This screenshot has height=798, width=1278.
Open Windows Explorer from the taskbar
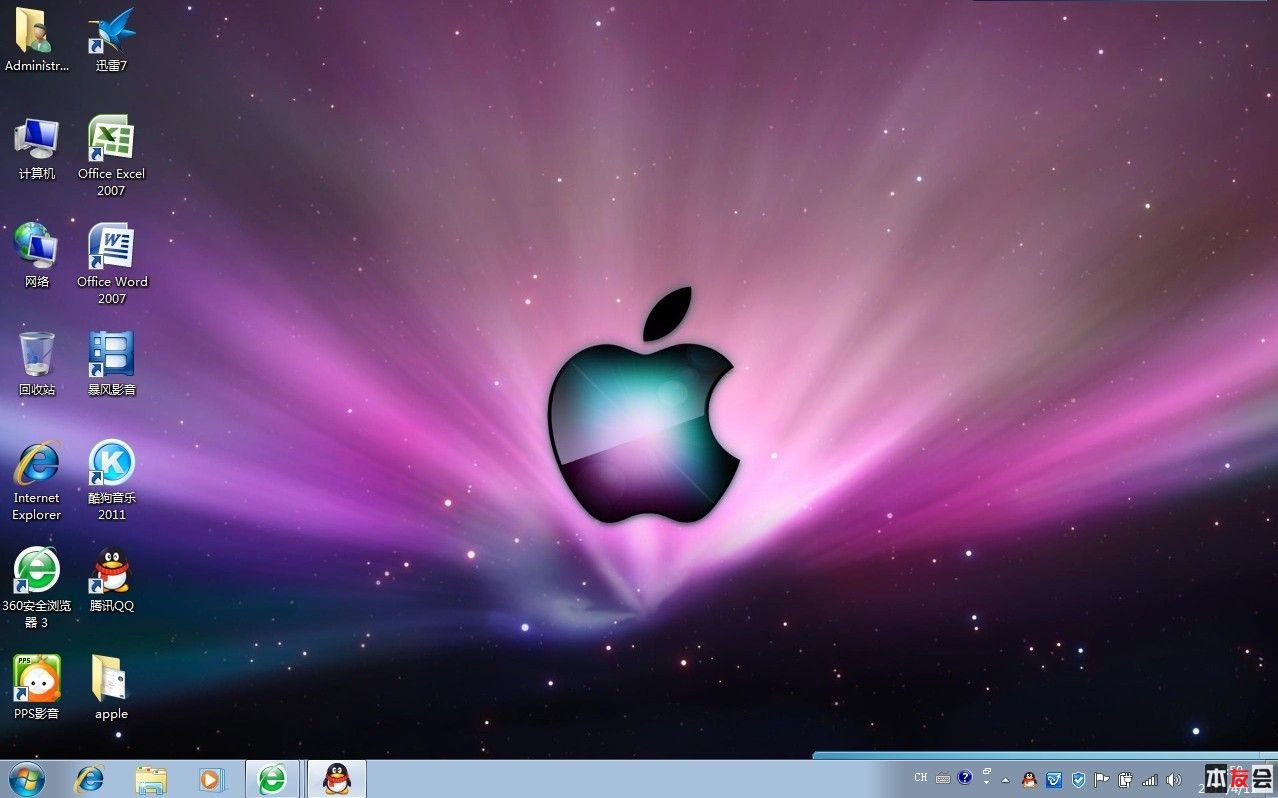tap(151, 779)
